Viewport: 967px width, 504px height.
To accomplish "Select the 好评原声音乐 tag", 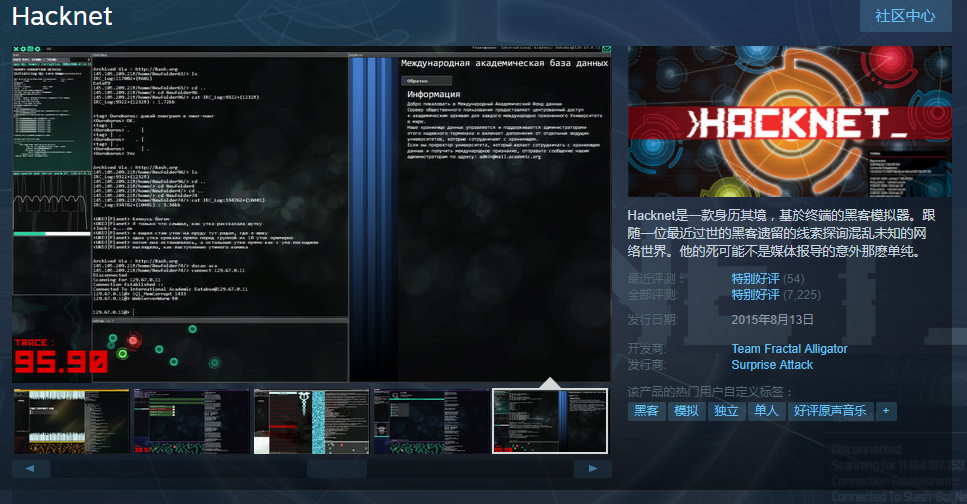I will pyautogui.click(x=830, y=411).
